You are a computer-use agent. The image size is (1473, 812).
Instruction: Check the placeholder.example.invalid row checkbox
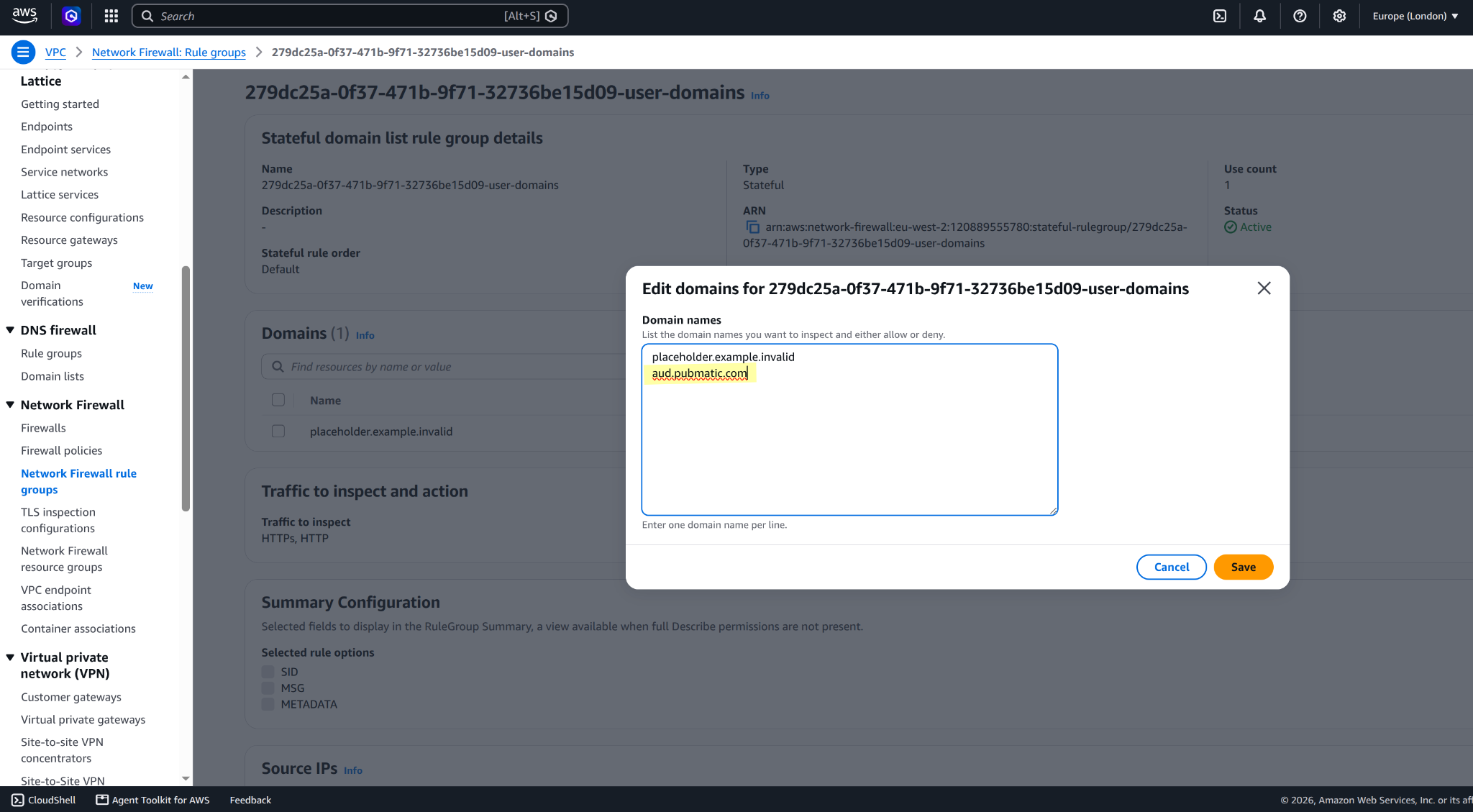pyautogui.click(x=278, y=431)
